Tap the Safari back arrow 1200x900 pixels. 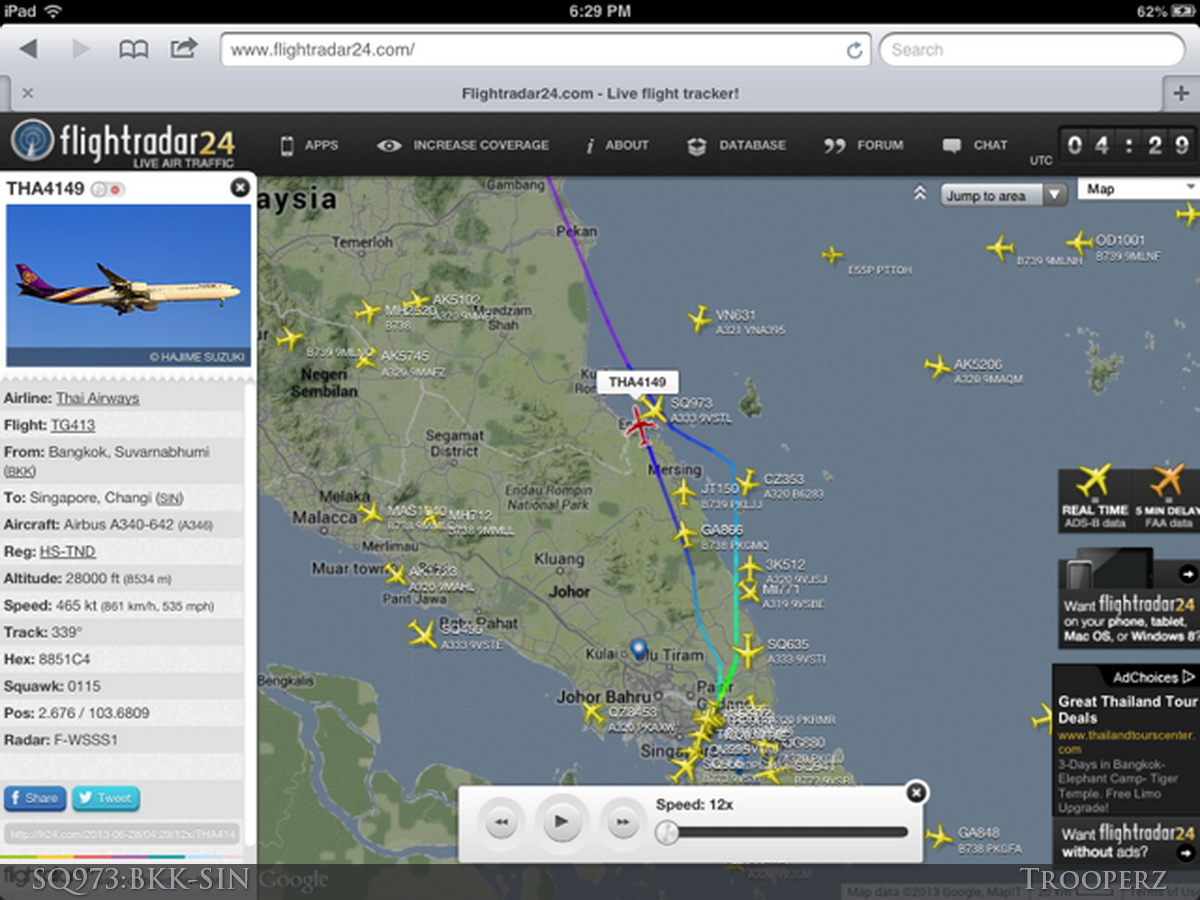coord(29,49)
